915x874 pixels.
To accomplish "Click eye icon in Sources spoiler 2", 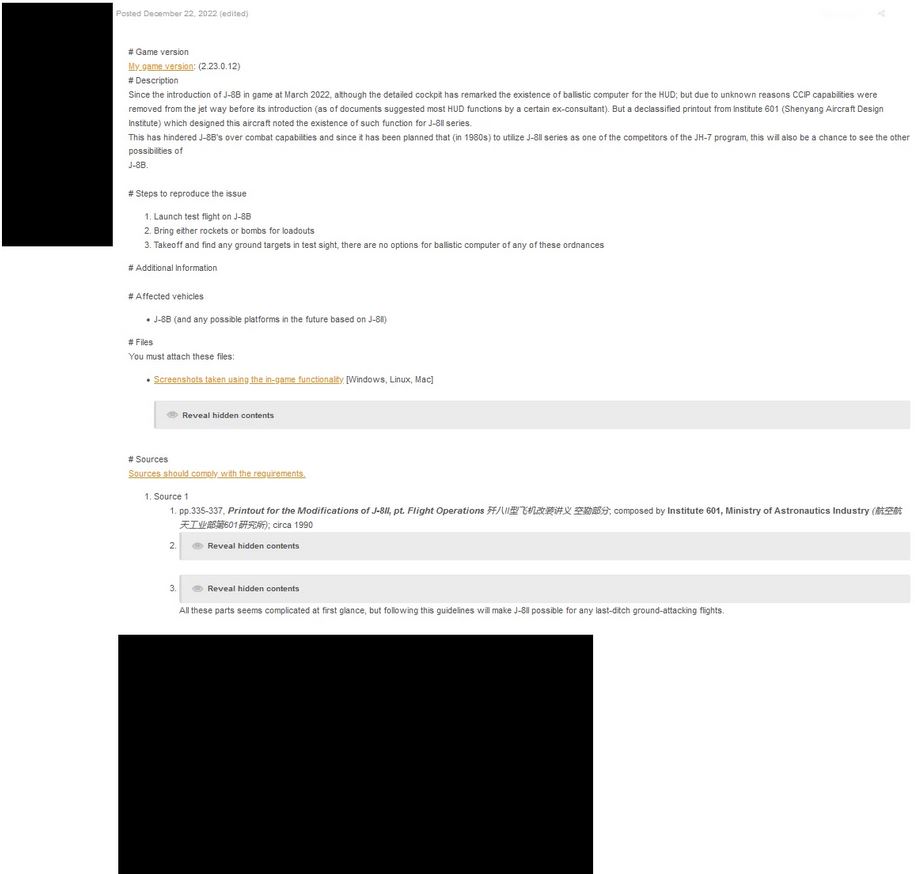I will (198, 546).
